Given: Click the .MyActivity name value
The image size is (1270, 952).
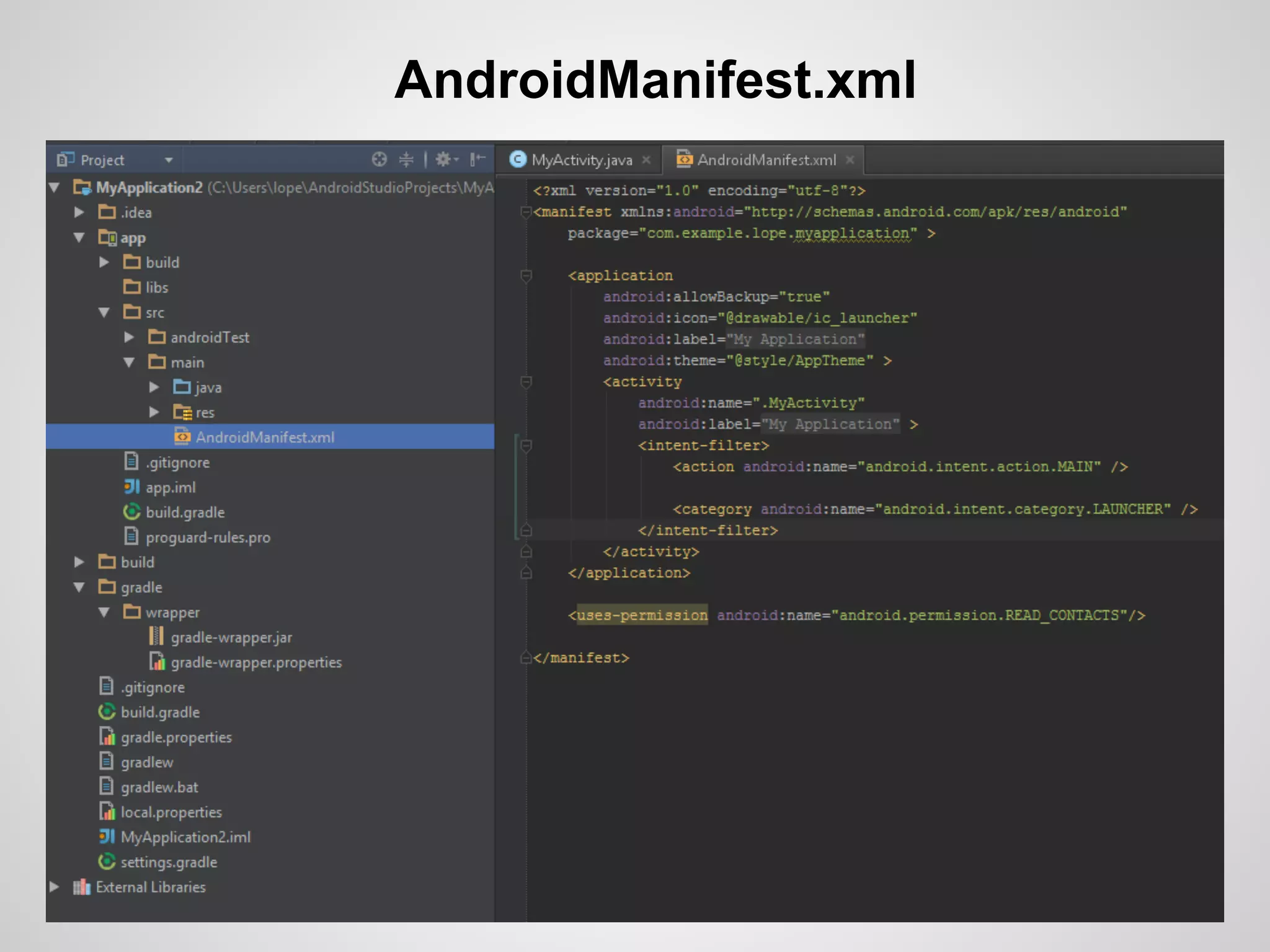Looking at the screenshot, I should point(809,403).
